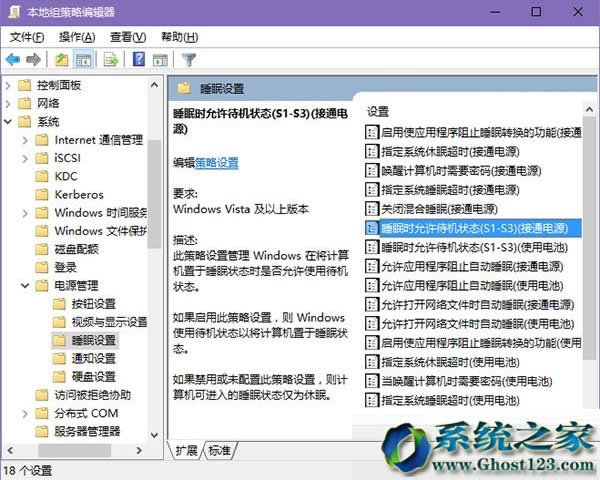Select the Windows 文件保护 folder
Screen dimensions: 600x480
[101, 231]
